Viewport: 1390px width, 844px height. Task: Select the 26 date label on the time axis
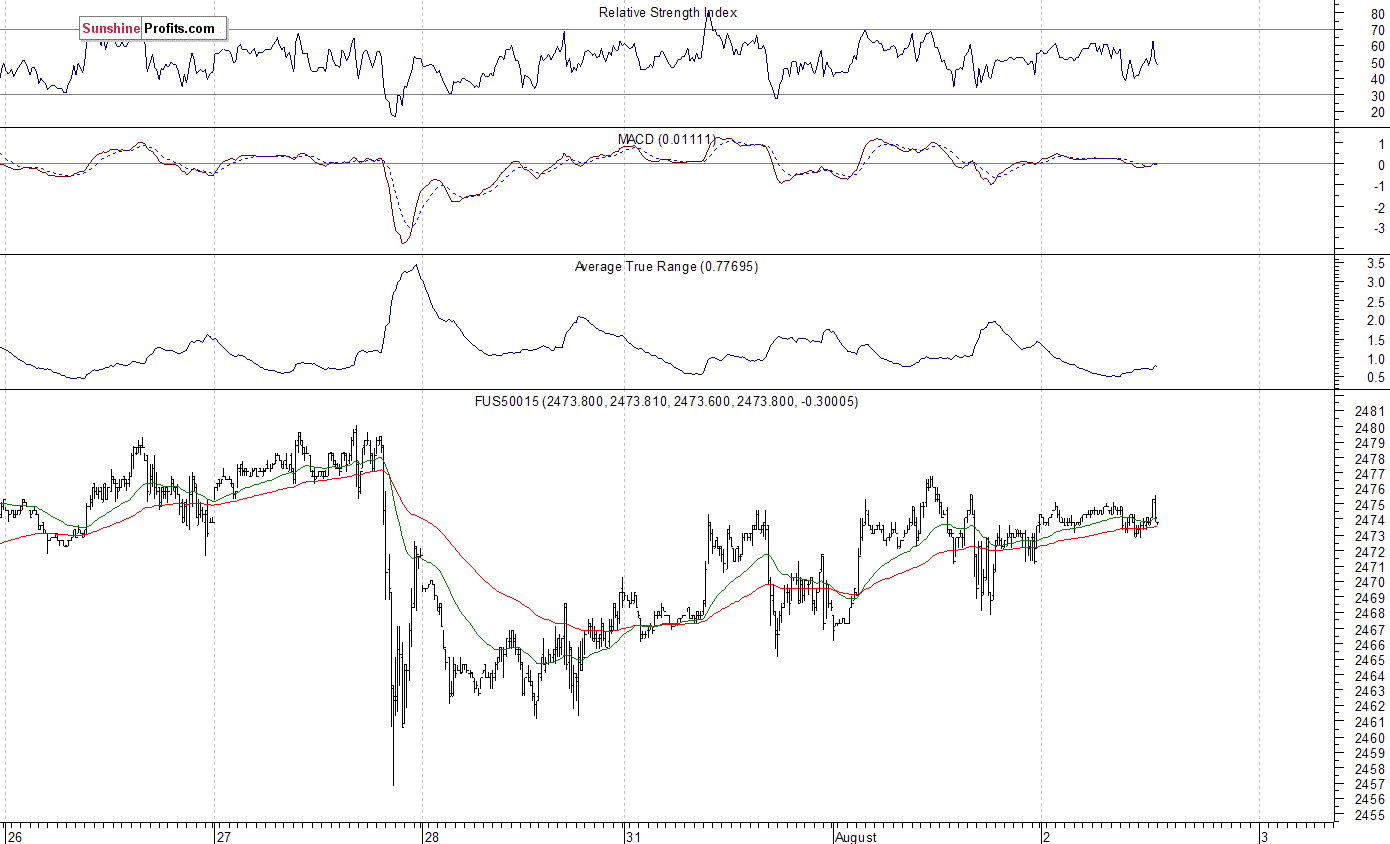click(x=15, y=836)
